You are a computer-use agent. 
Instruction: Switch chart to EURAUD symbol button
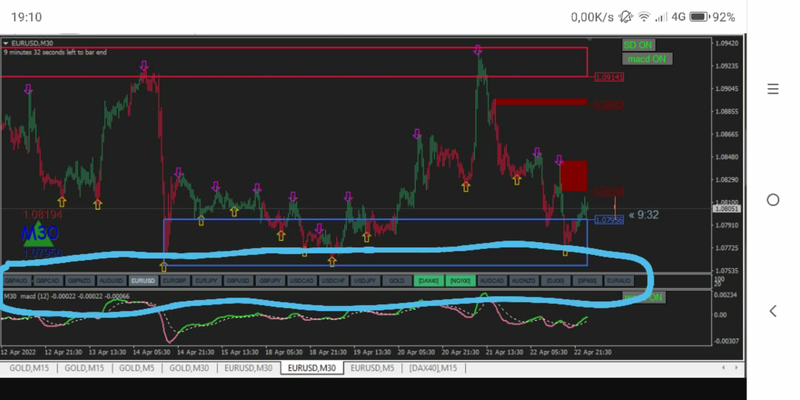[x=618, y=281]
